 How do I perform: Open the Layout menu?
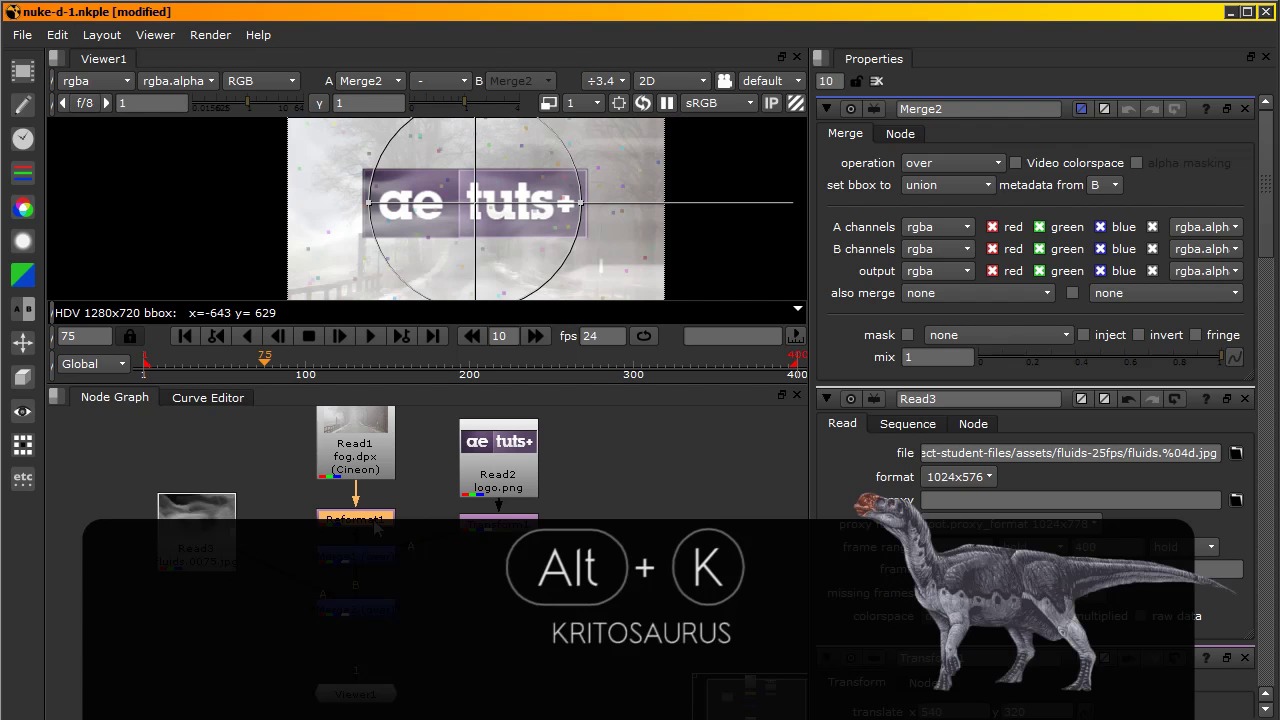pos(102,35)
